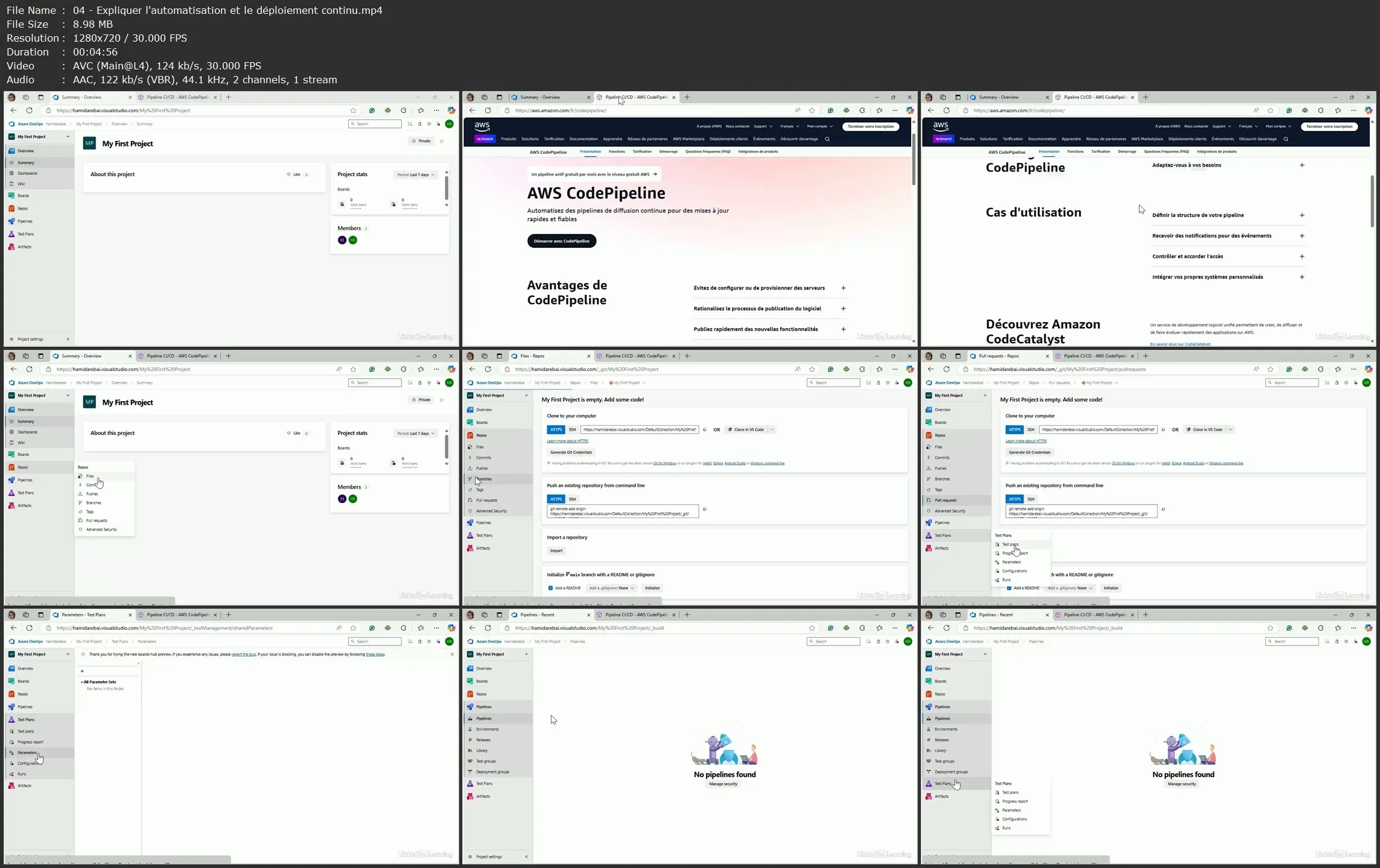Choose Branches in the Repos flyout menu
Screen dimensions: 1380x868
click(x=104, y=502)
